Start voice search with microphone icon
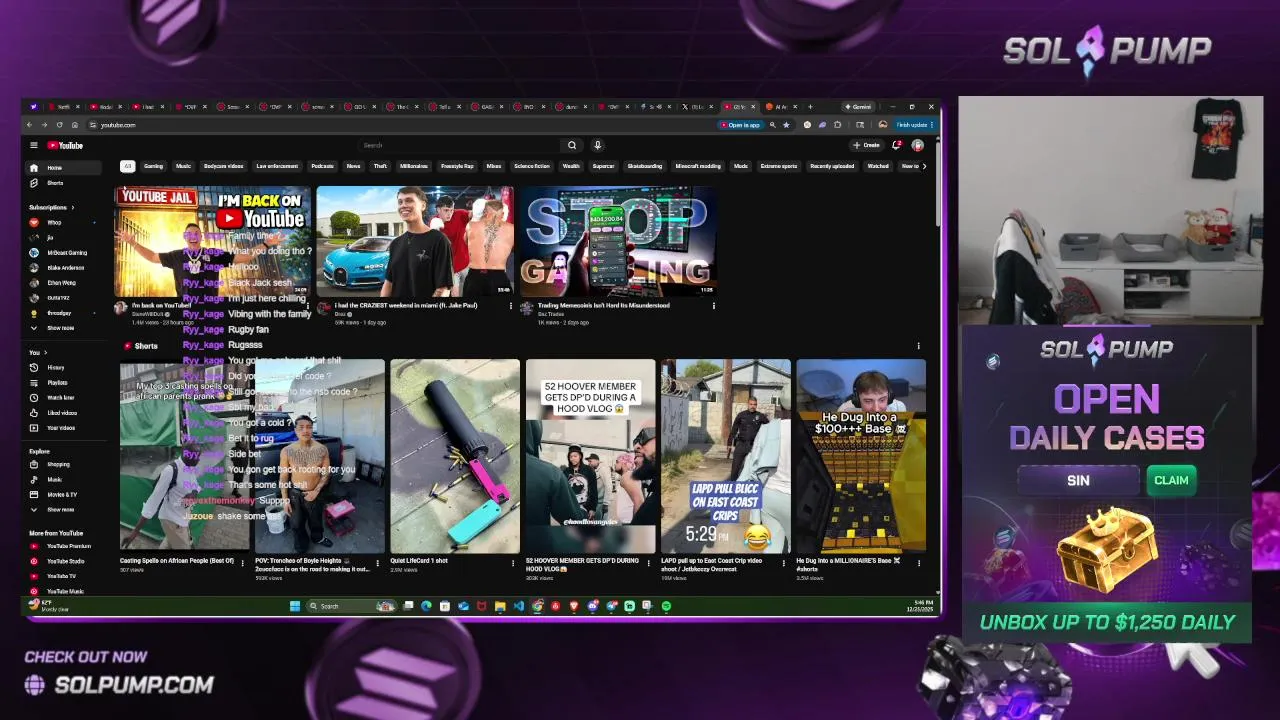This screenshot has width=1280, height=720. click(597, 145)
